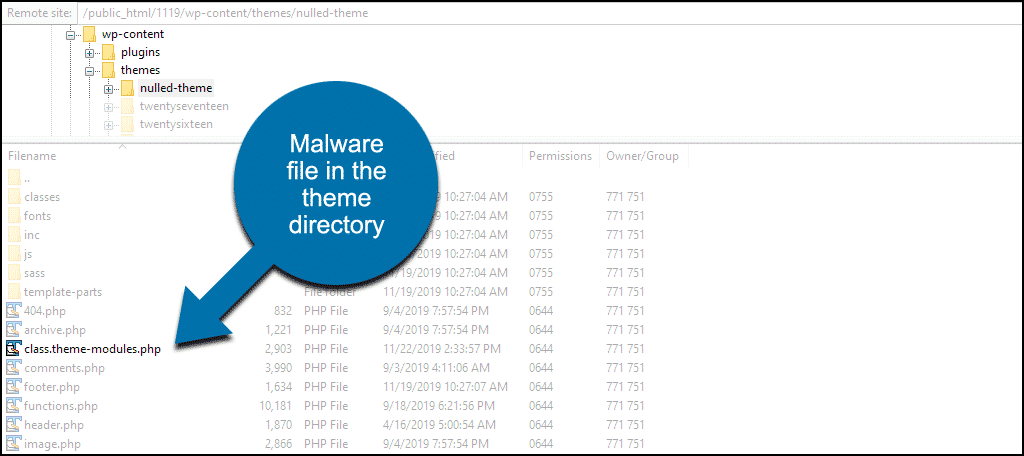Select the classes folder name
The width and height of the screenshot is (1024, 456).
tap(42, 197)
